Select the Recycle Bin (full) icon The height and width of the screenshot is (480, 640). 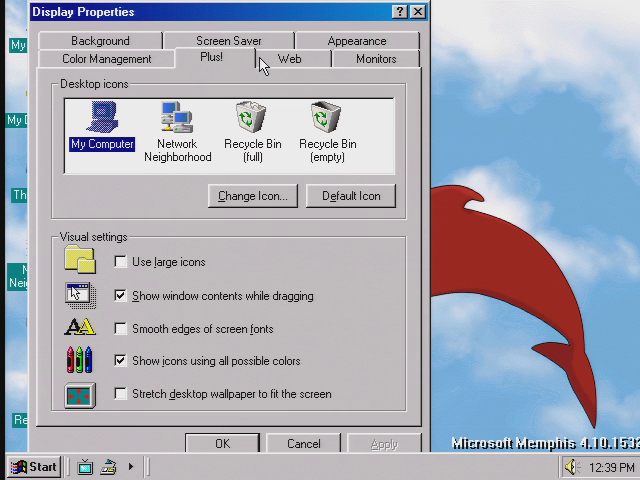tap(252, 132)
